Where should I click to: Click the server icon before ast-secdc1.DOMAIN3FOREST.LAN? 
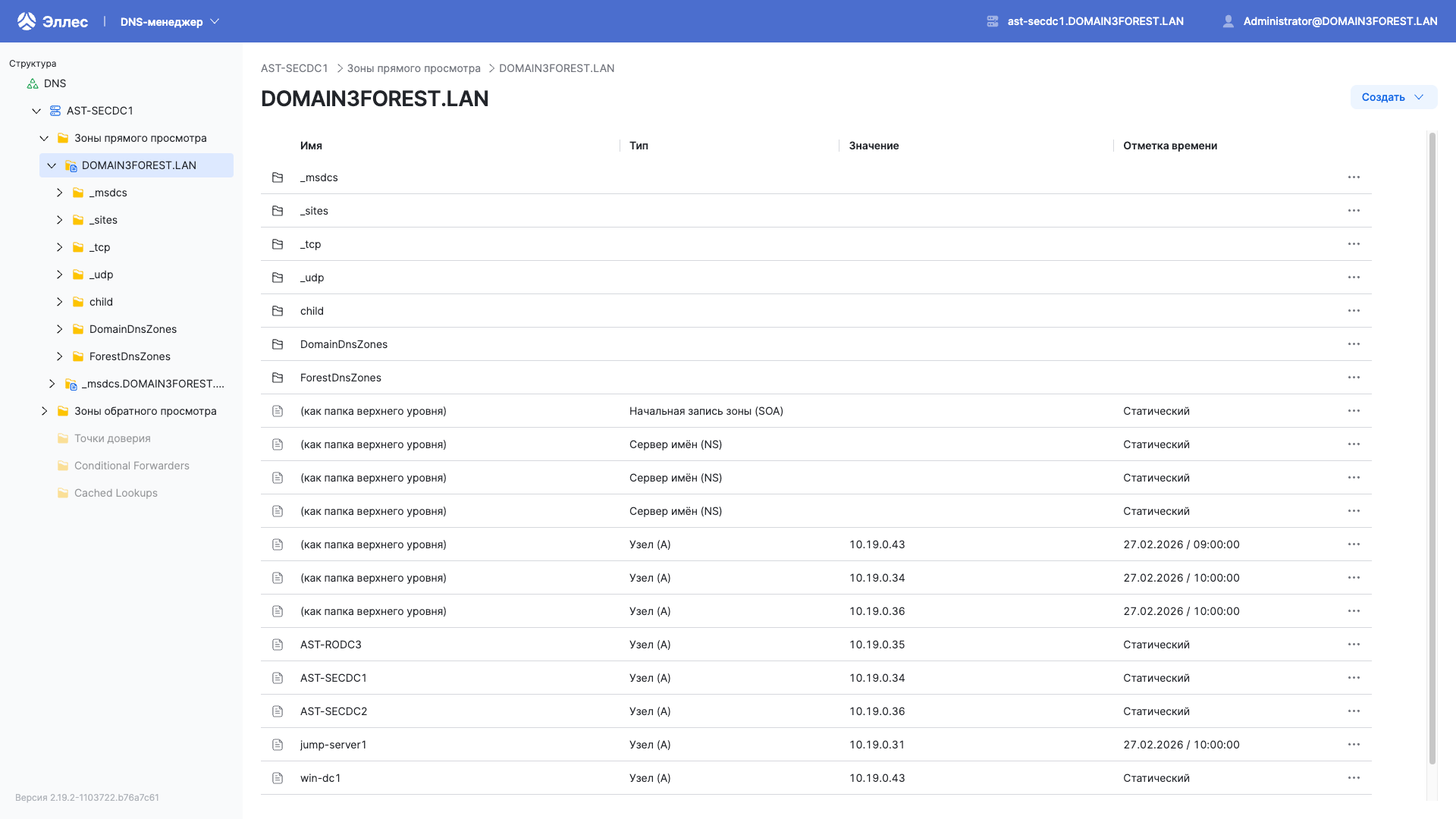(991, 20)
